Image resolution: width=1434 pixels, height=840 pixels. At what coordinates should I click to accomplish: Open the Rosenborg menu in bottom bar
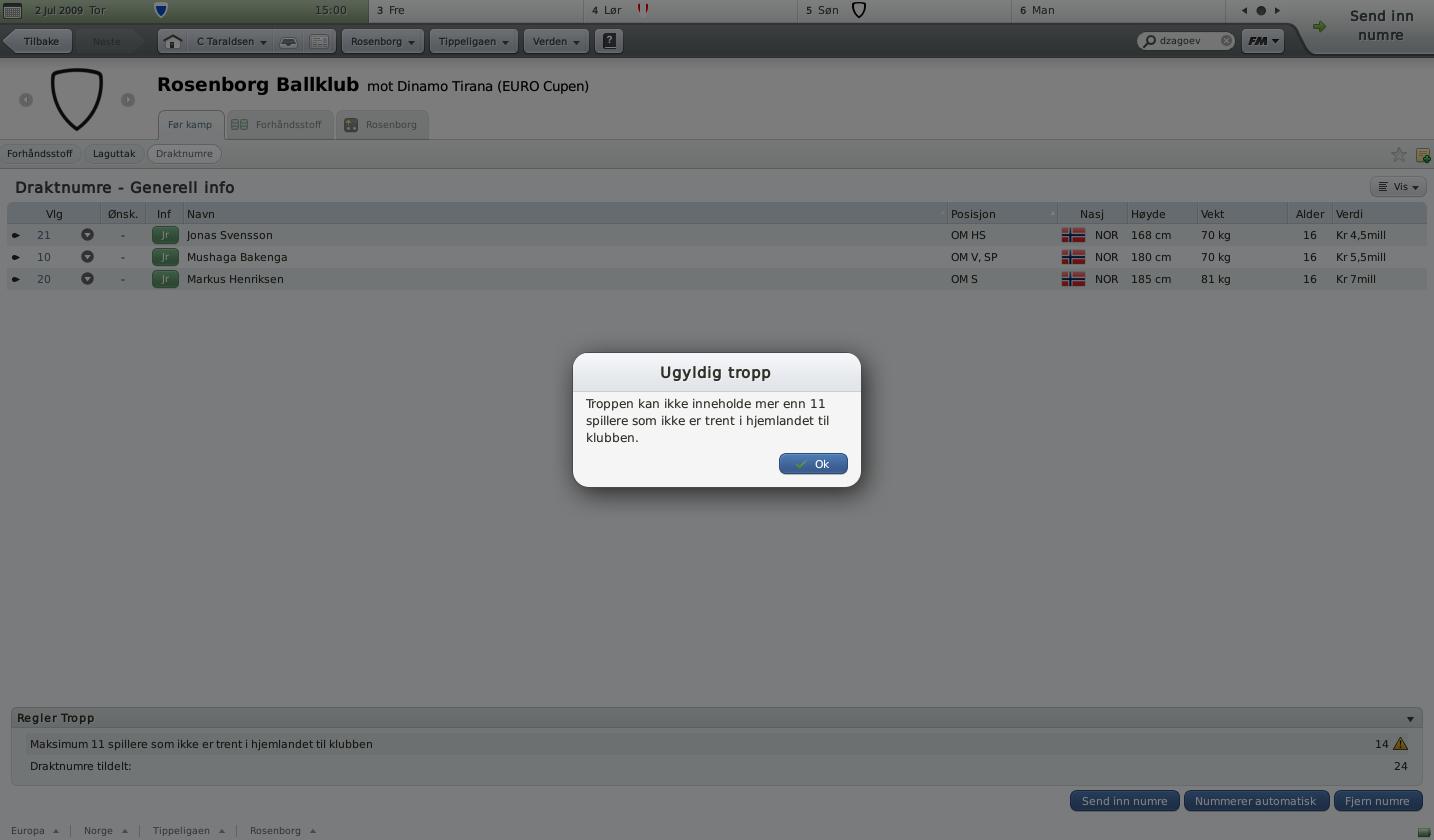tap(282, 831)
